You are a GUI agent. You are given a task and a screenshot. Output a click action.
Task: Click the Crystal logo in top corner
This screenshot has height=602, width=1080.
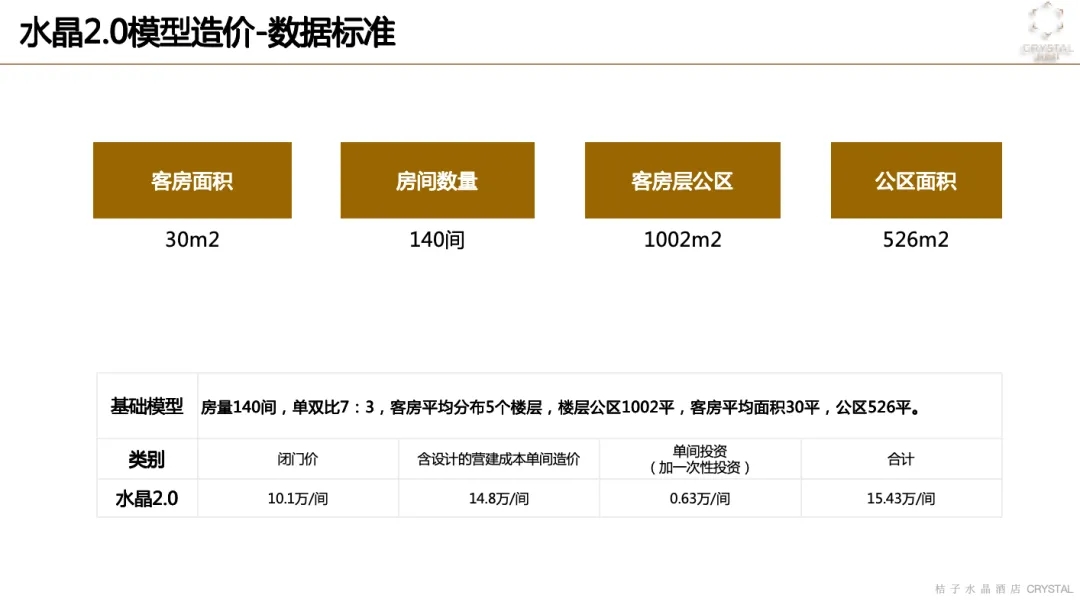[x=1046, y=31]
